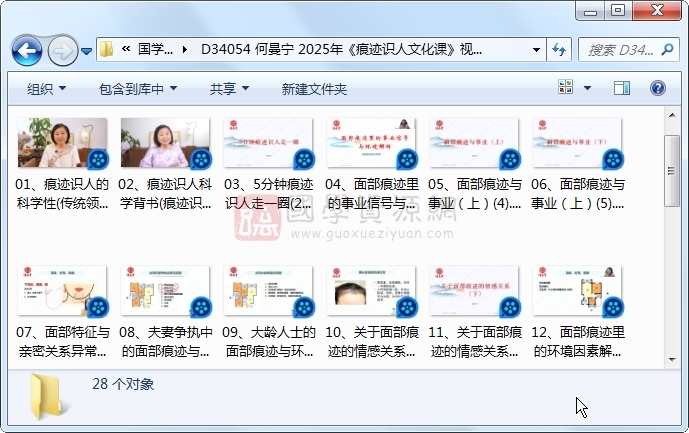Select thumbnail 08、夫妻争执中的面部痕迹
Screen dimensions: 689x433
pos(165,291)
